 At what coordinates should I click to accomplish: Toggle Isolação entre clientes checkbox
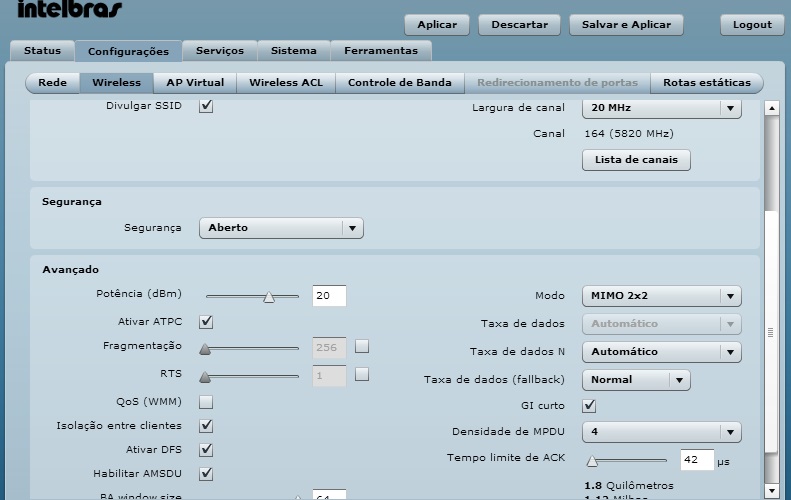coord(206,426)
